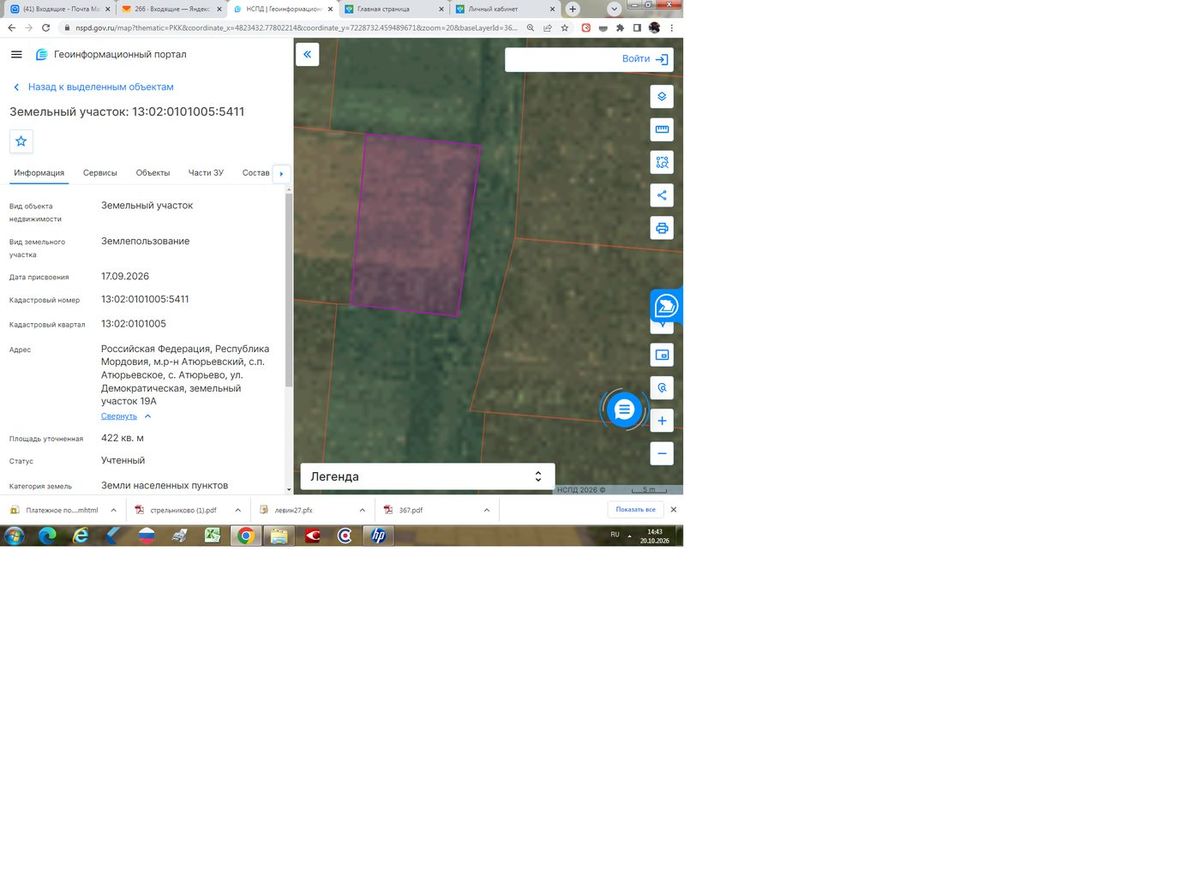Open options for стрельниково (1).pdf download

click(238, 510)
